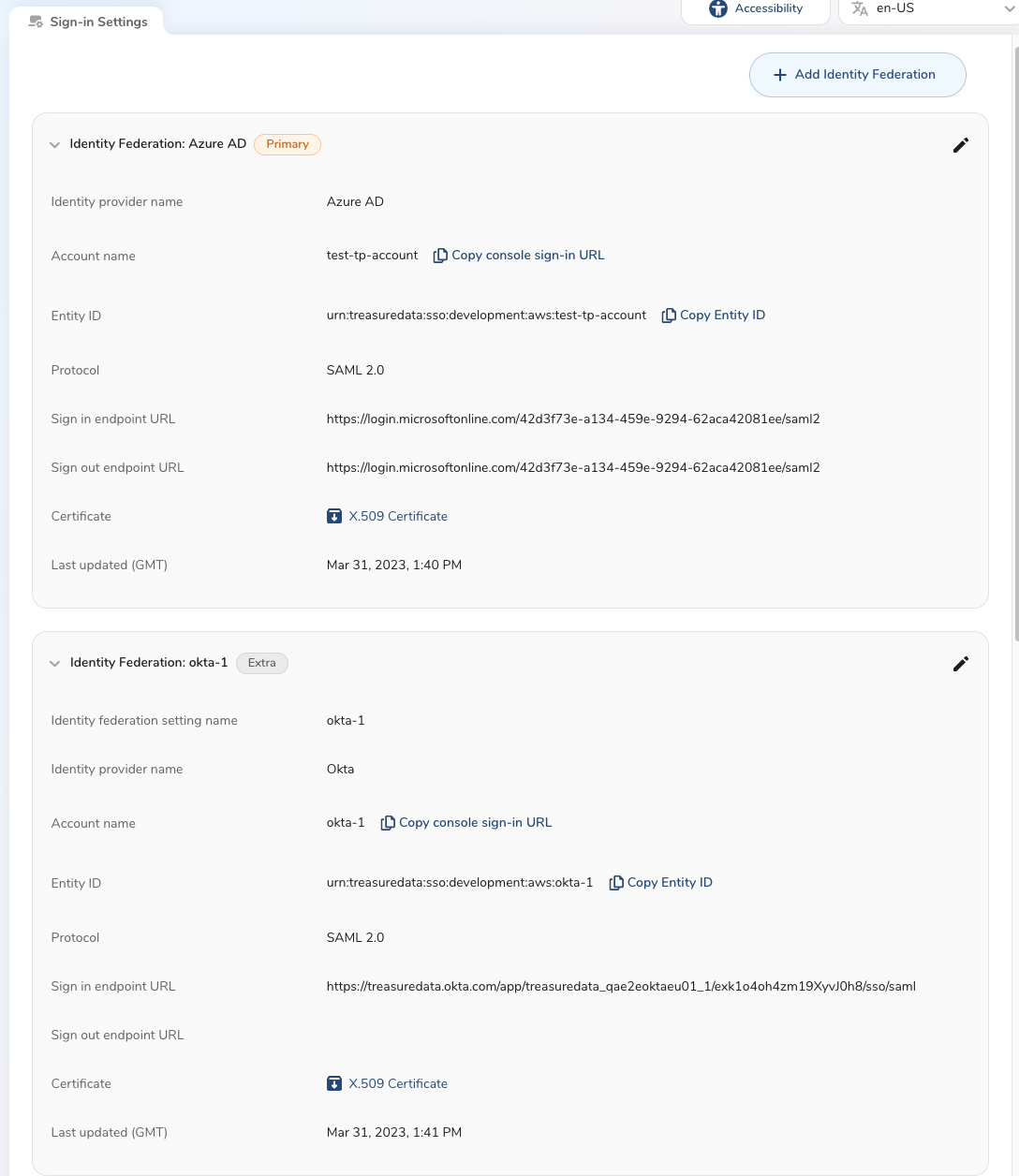Viewport: 1019px width, 1176px height.
Task: Collapse the Identity Federation: okta-1 section
Action: pos(54,664)
